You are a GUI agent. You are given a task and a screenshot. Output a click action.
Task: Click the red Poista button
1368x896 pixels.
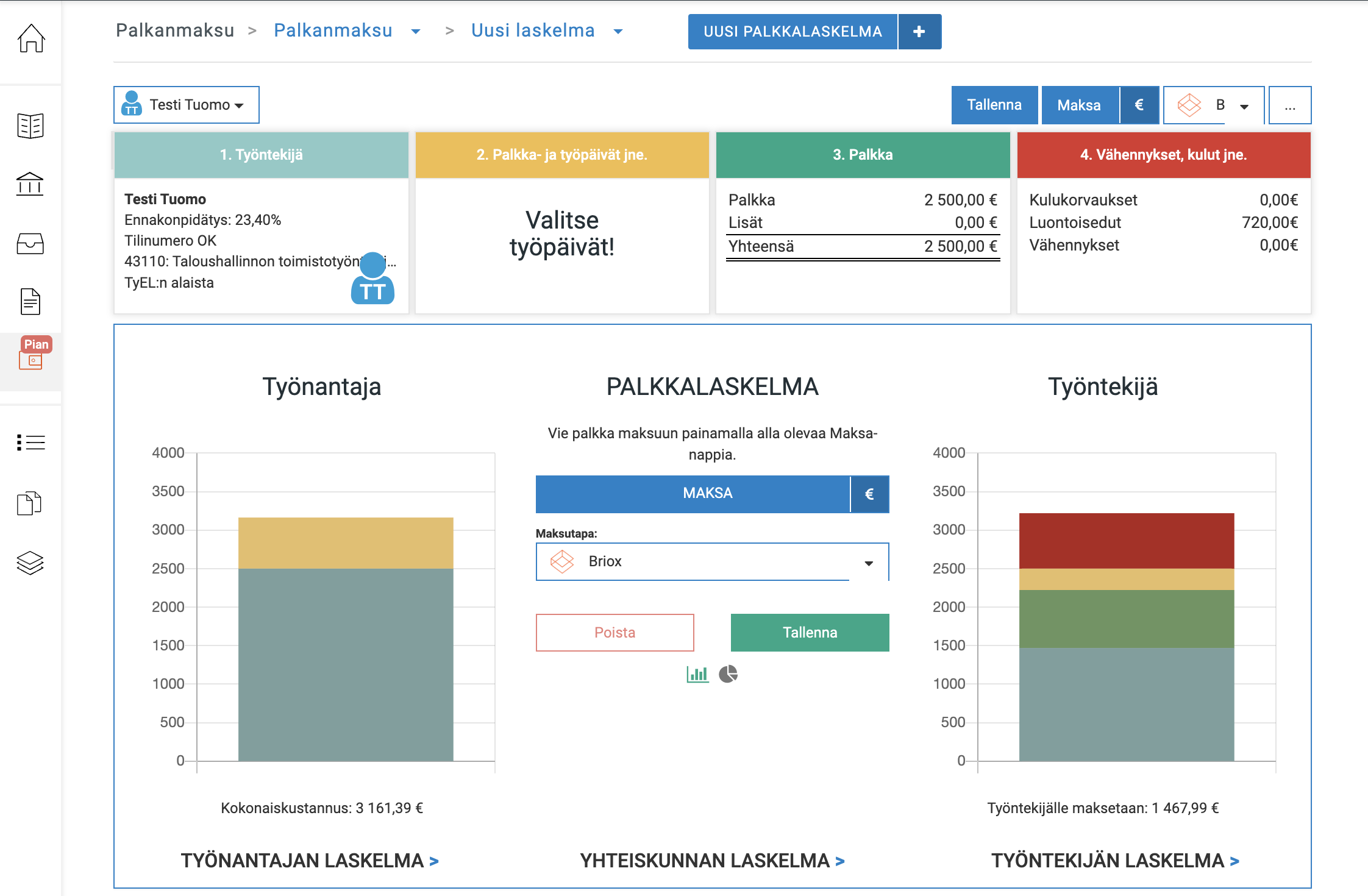(x=615, y=633)
